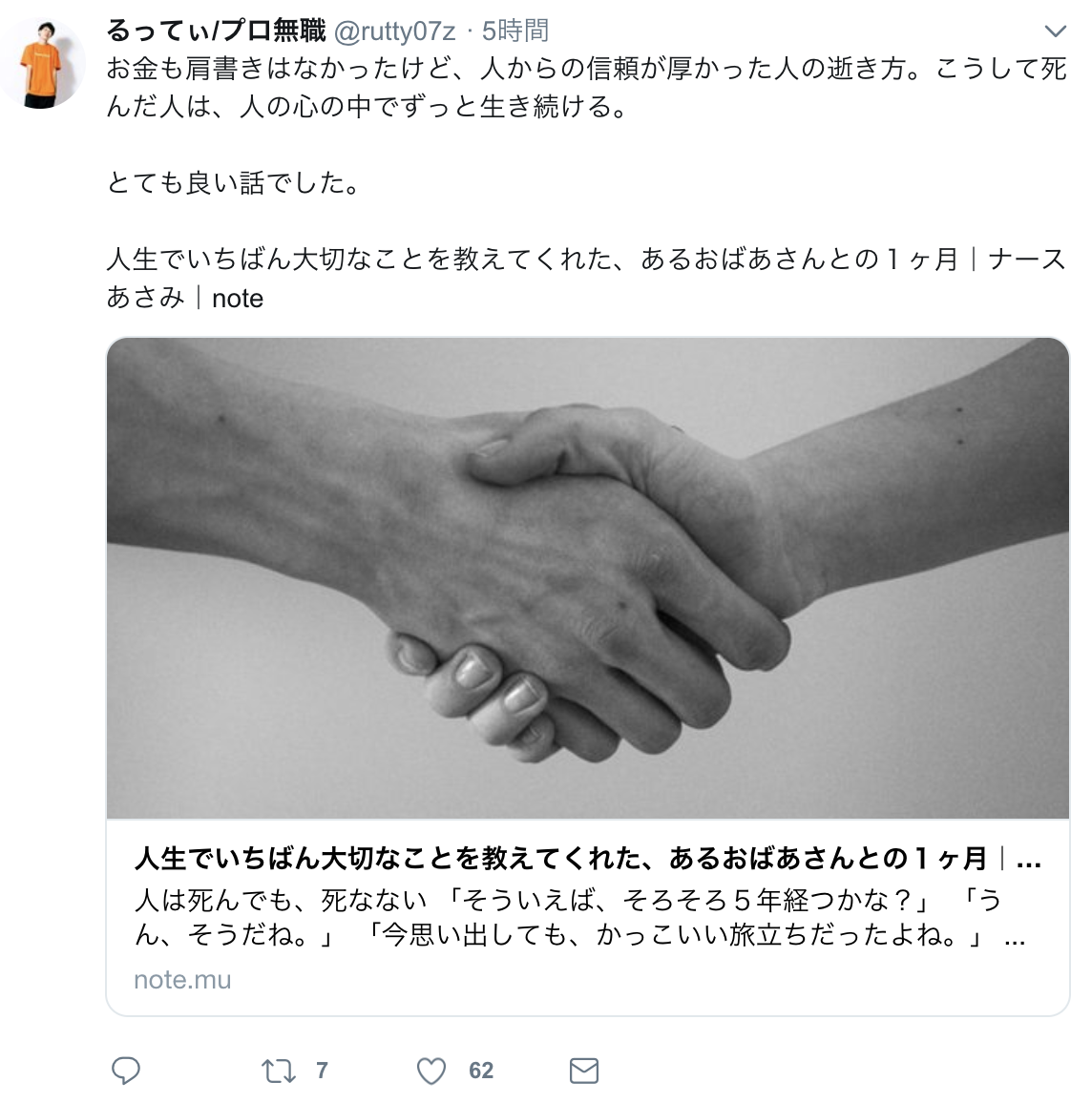The width and height of the screenshot is (1092, 1103).
Task: Open the handshake photo link card
Action: pyautogui.click(x=587, y=578)
